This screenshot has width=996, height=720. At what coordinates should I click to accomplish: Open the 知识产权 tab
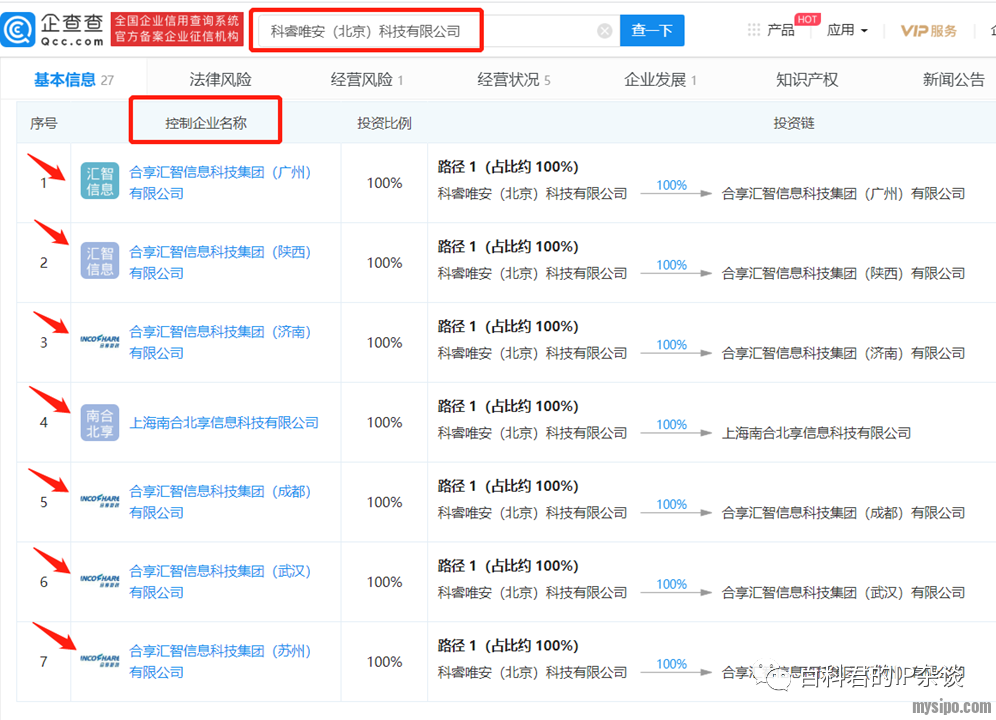tap(807, 80)
